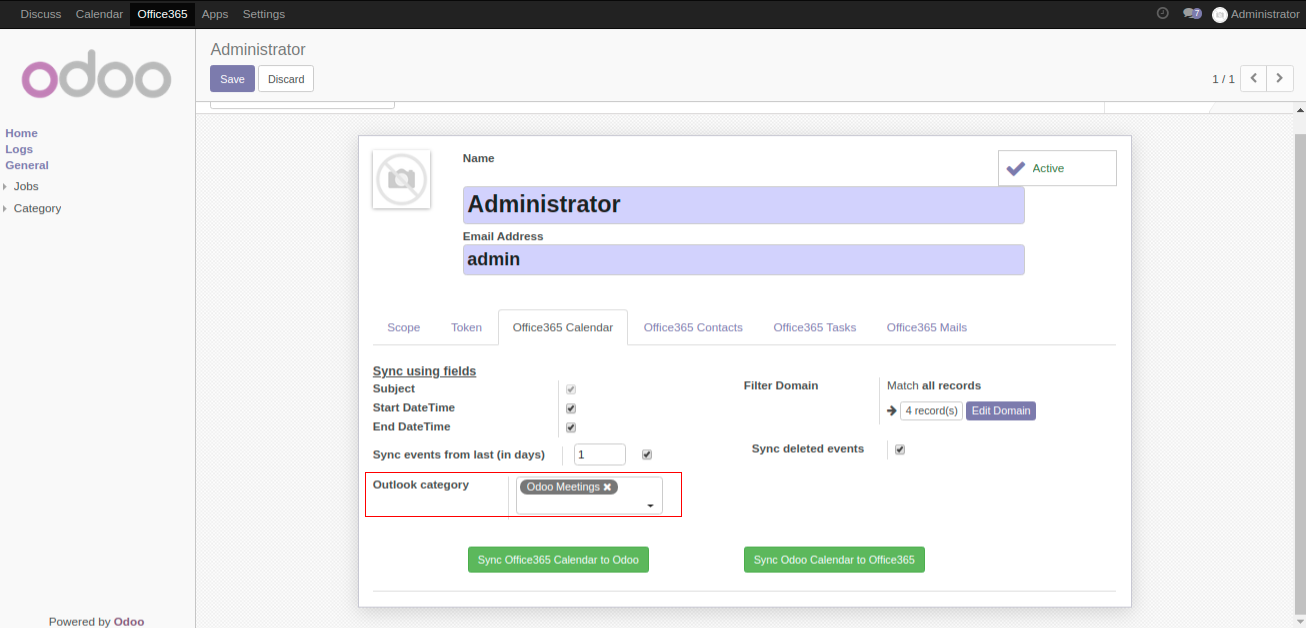Screen dimensions: 1306x628
Task: Open the conversations chat bubble icon
Action: coord(1190,14)
